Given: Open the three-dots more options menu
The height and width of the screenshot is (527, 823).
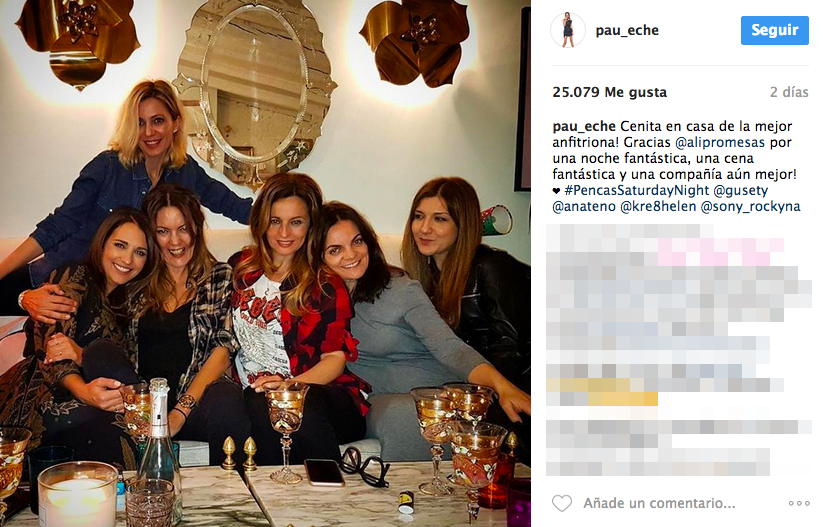Looking at the screenshot, I should (x=799, y=503).
